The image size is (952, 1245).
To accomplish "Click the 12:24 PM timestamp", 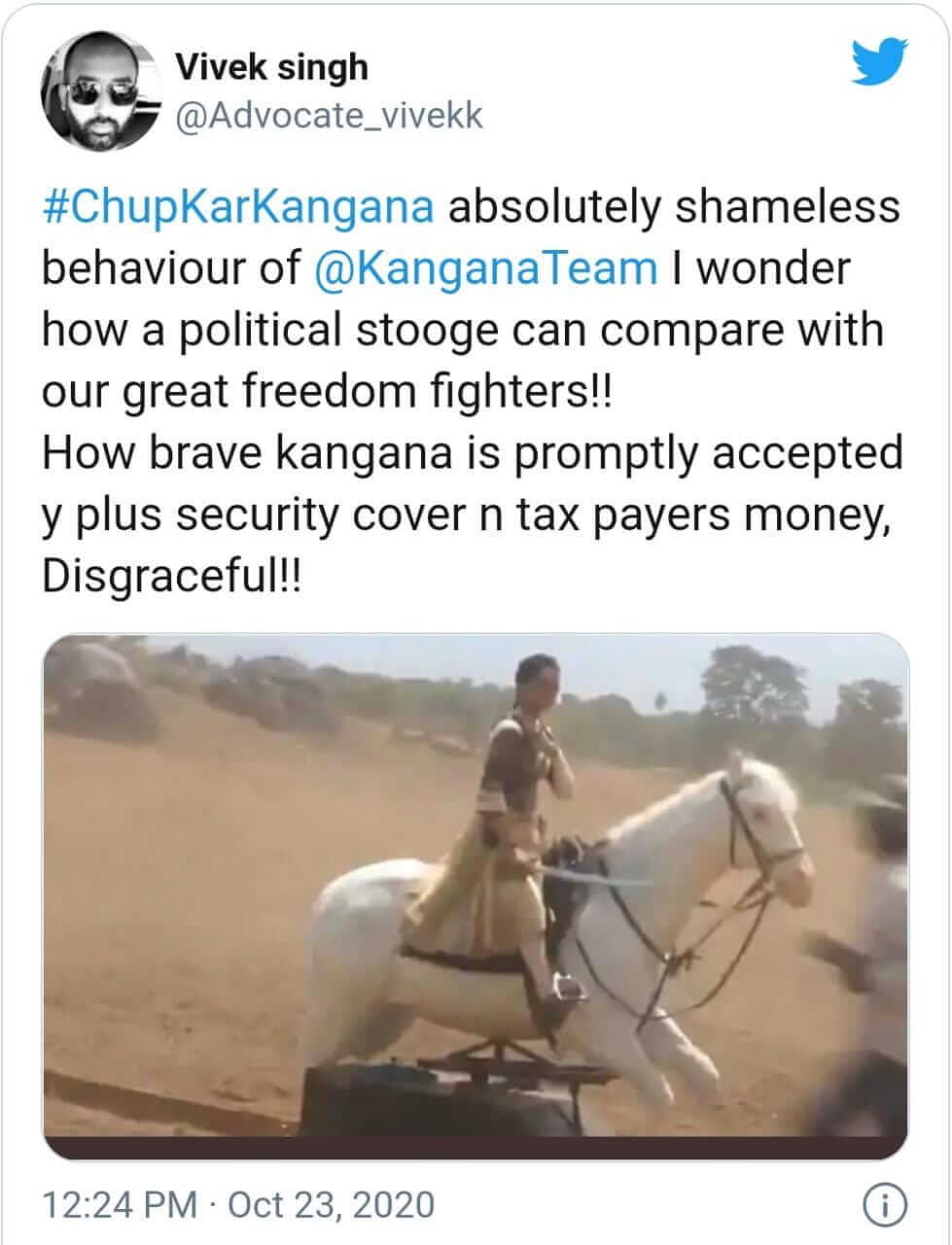I will pos(119,1205).
